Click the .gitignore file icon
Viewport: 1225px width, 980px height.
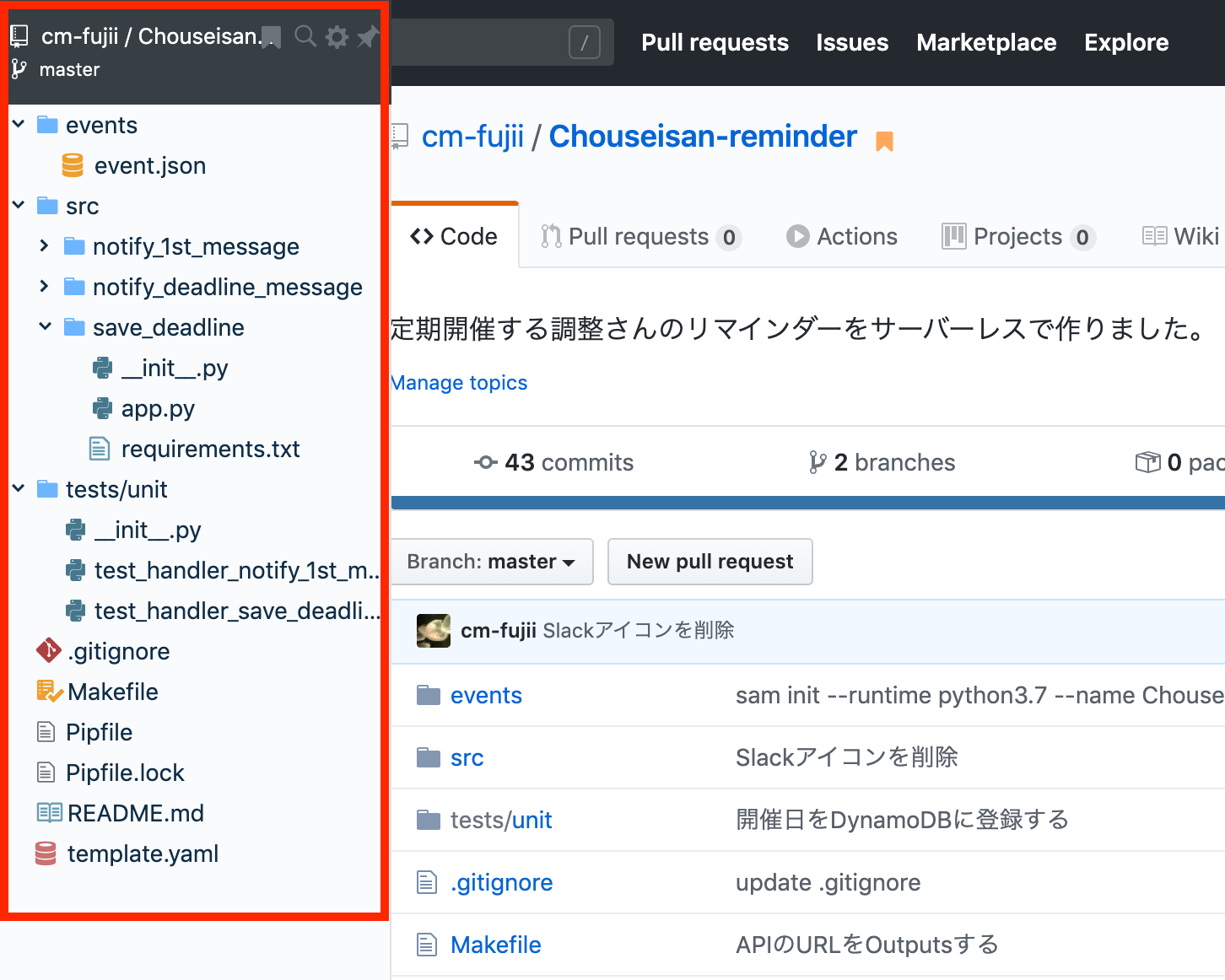(47, 650)
